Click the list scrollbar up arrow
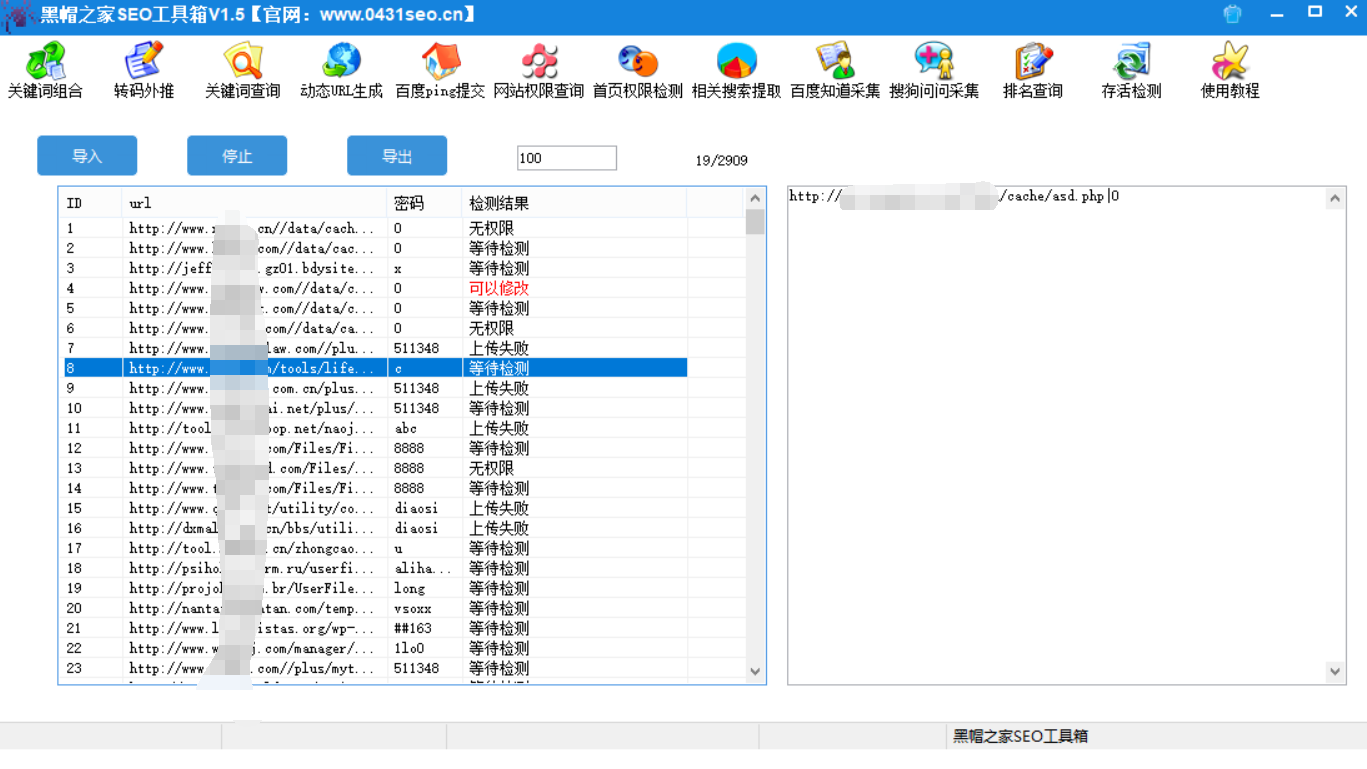The height and width of the screenshot is (769, 1367). click(x=755, y=198)
